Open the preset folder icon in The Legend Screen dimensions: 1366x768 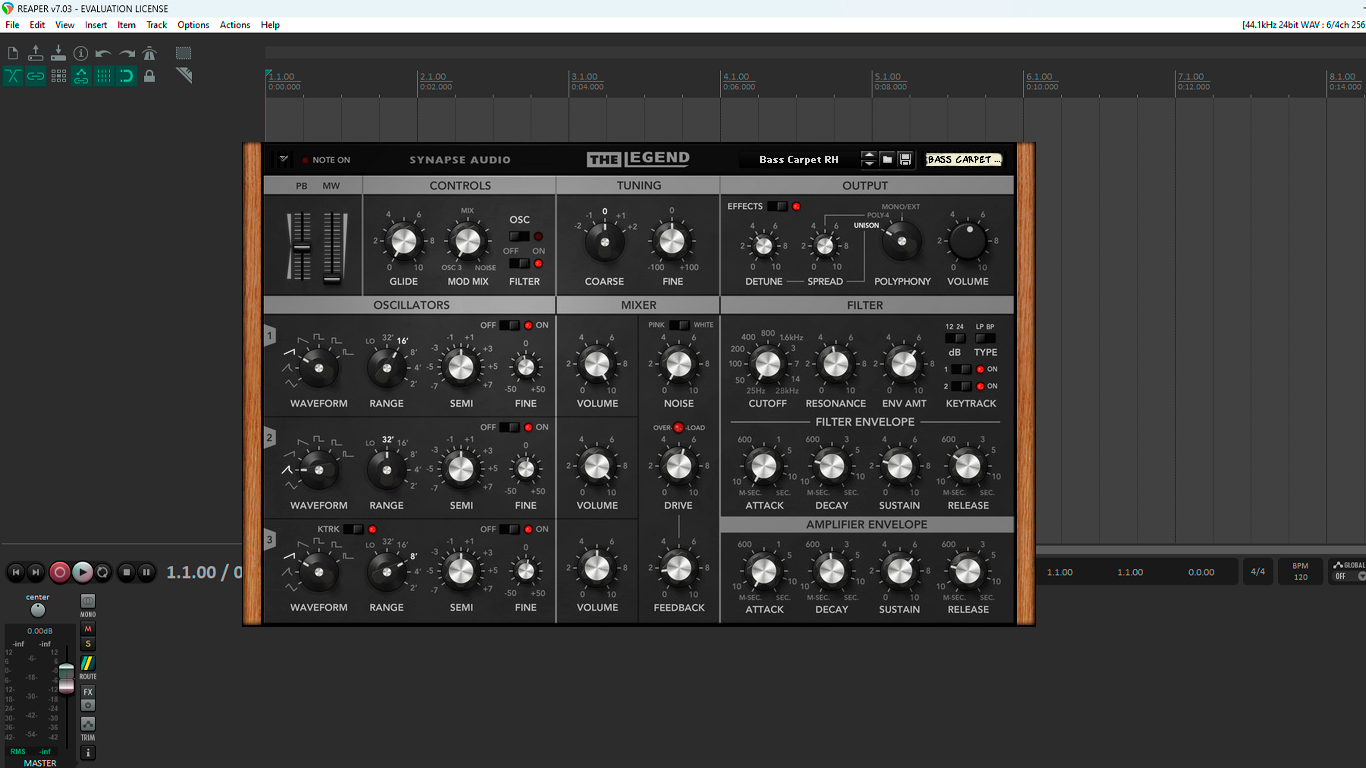pos(887,159)
